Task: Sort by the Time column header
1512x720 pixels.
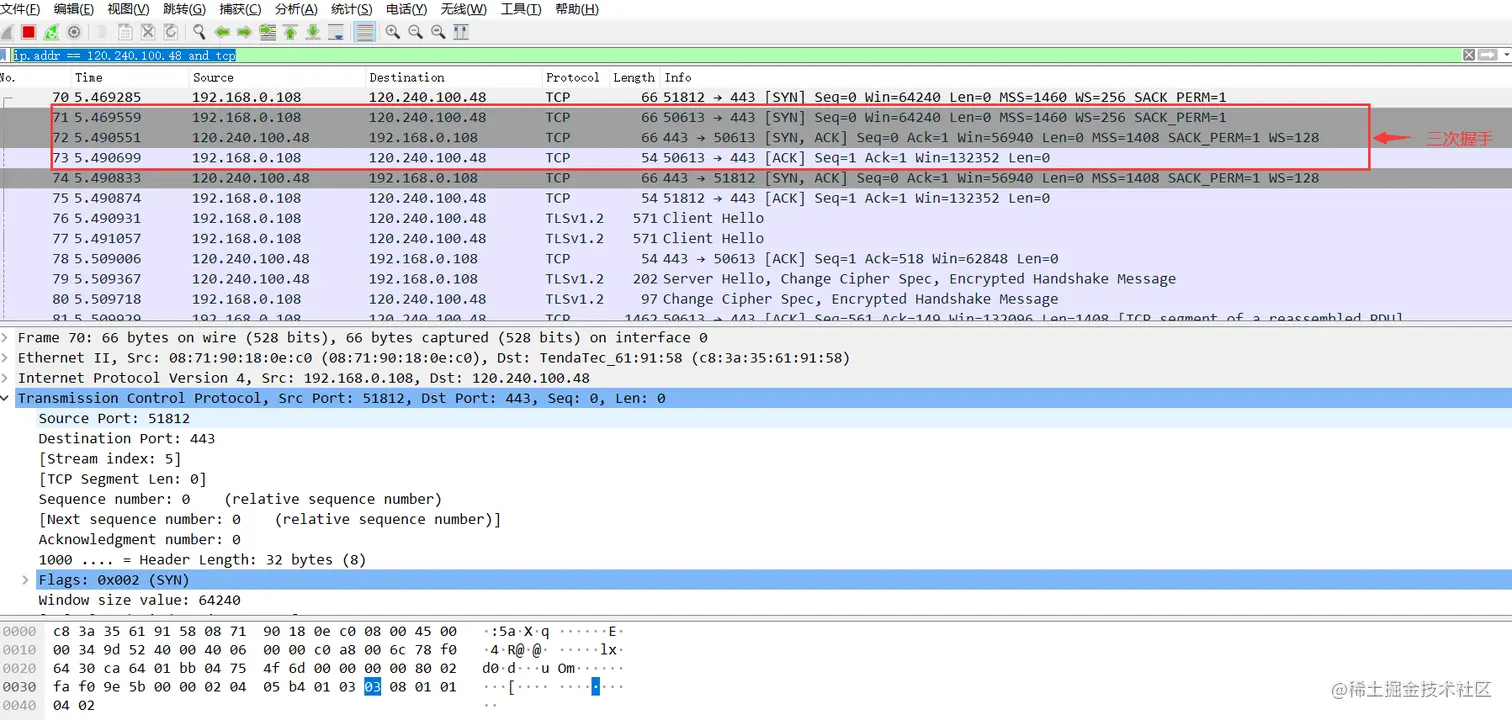Action: 130,77
